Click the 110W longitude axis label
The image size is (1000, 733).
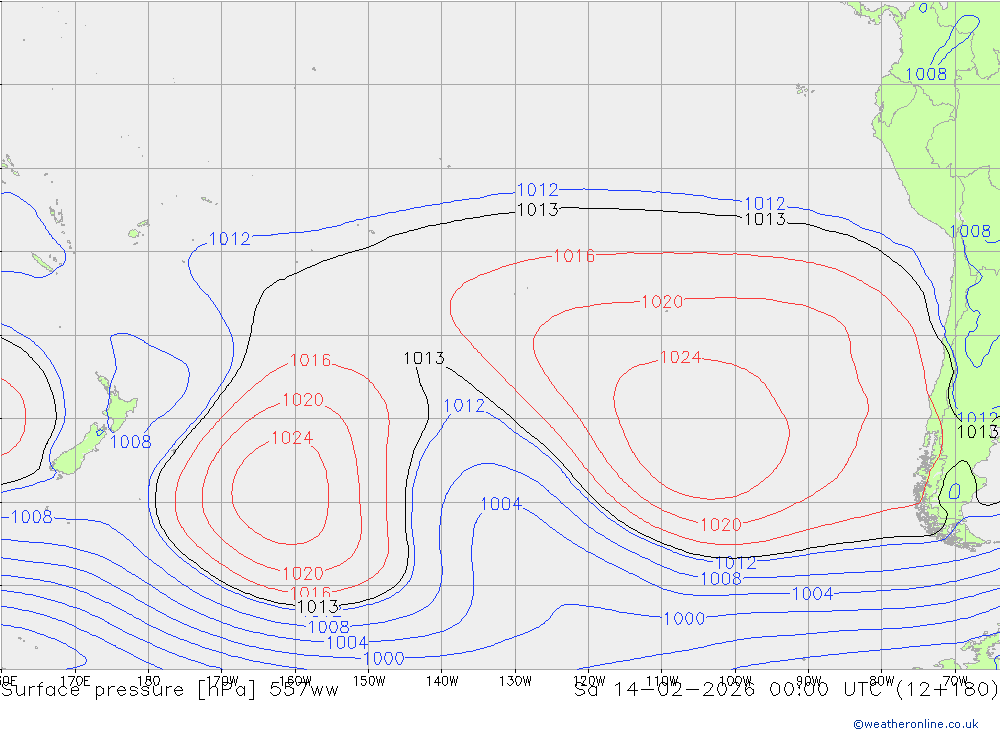click(x=661, y=680)
